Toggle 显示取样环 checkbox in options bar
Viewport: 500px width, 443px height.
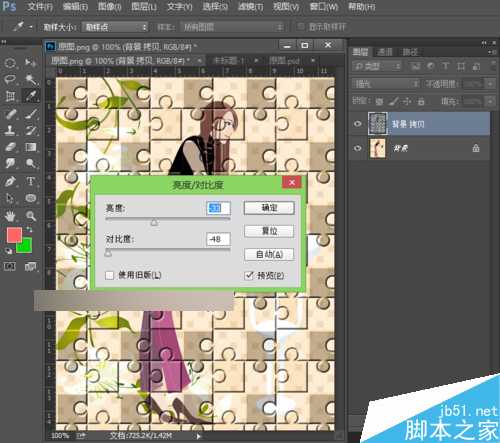click(301, 27)
